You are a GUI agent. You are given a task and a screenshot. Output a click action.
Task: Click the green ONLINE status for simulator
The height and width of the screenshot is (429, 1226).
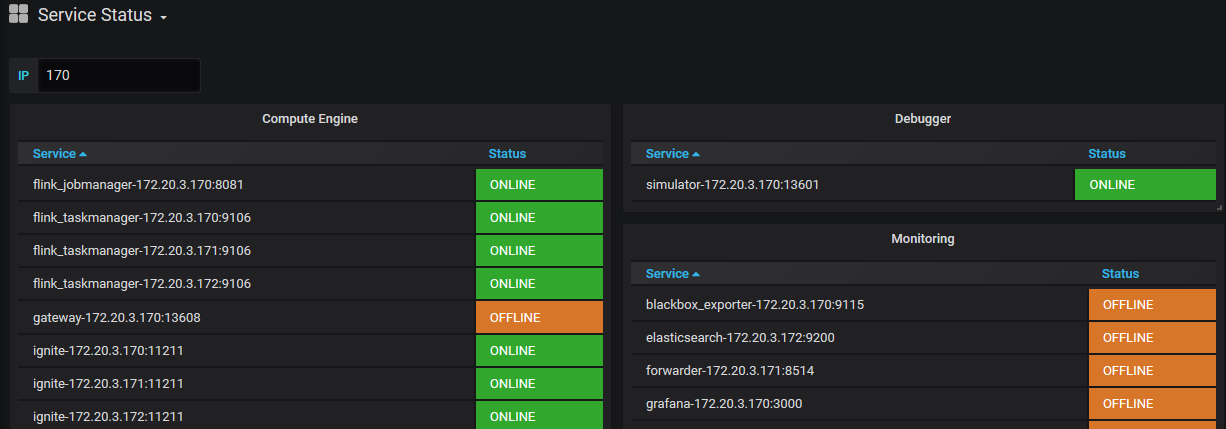pos(1144,185)
